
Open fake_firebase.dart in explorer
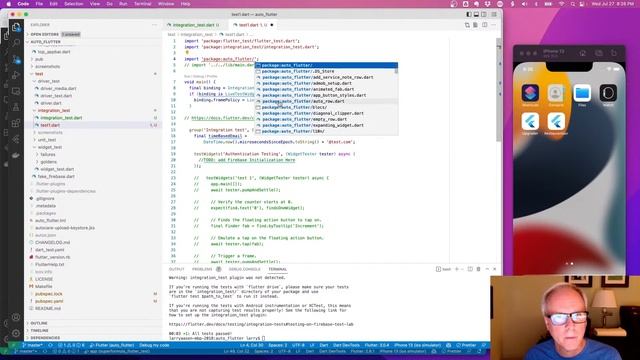[x=56, y=177]
